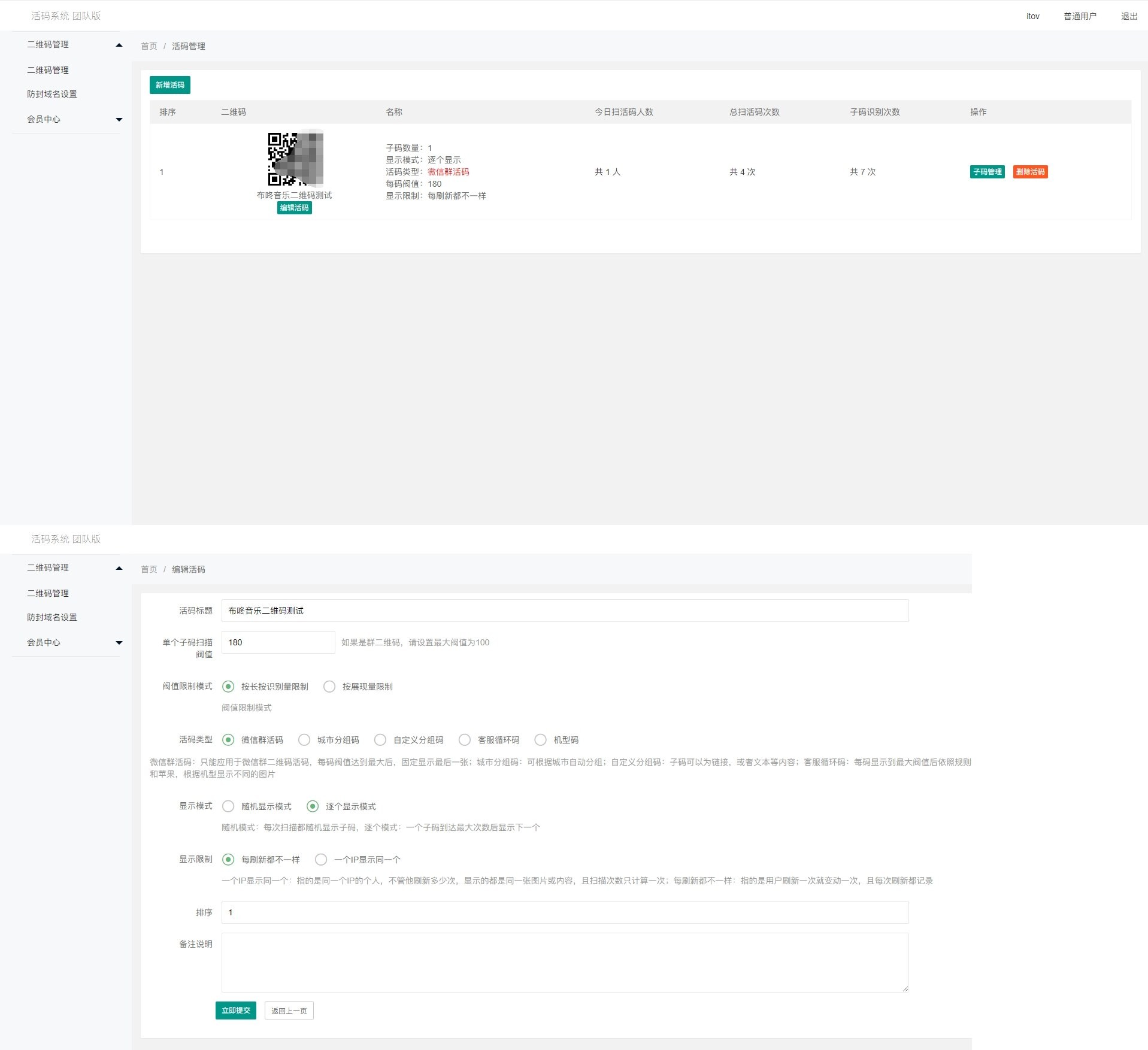Delete entry with 删除活码 button
Image resolution: width=1148 pixels, height=1050 pixels.
(1030, 172)
